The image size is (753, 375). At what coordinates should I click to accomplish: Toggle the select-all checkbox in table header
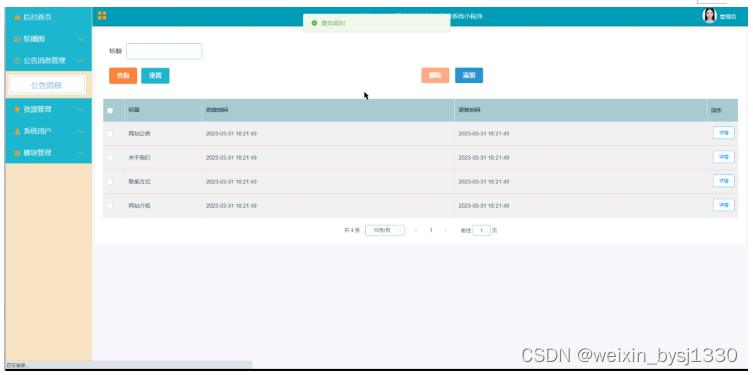[110, 110]
